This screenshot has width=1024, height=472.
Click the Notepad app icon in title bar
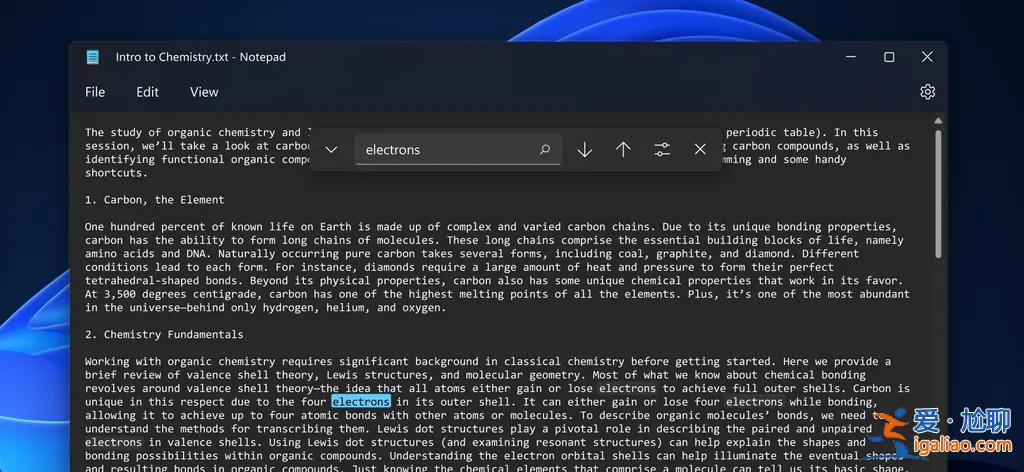click(93, 57)
